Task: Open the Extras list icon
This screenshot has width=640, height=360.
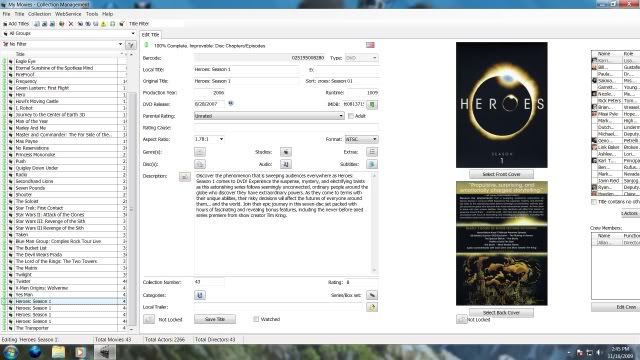Action: [x=372, y=152]
